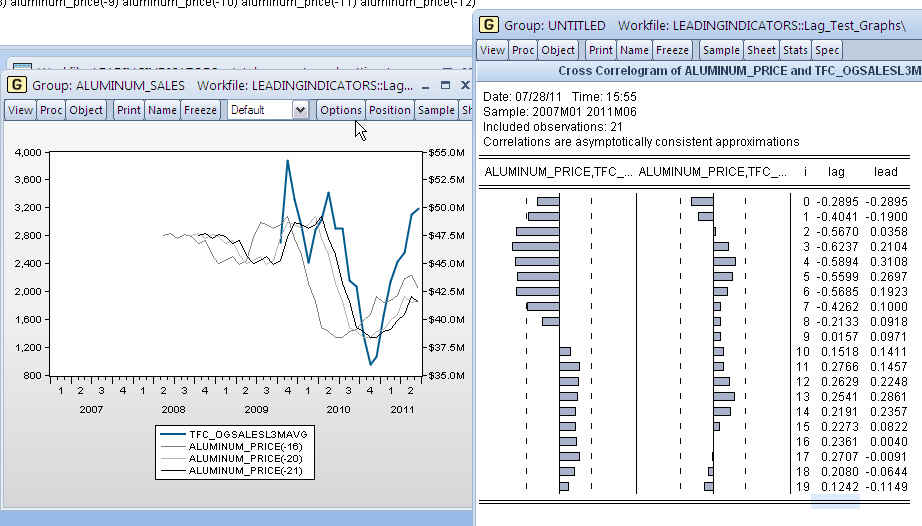Open Proc menu in UNTITLED group window
The width and height of the screenshot is (922, 526).
[x=523, y=50]
